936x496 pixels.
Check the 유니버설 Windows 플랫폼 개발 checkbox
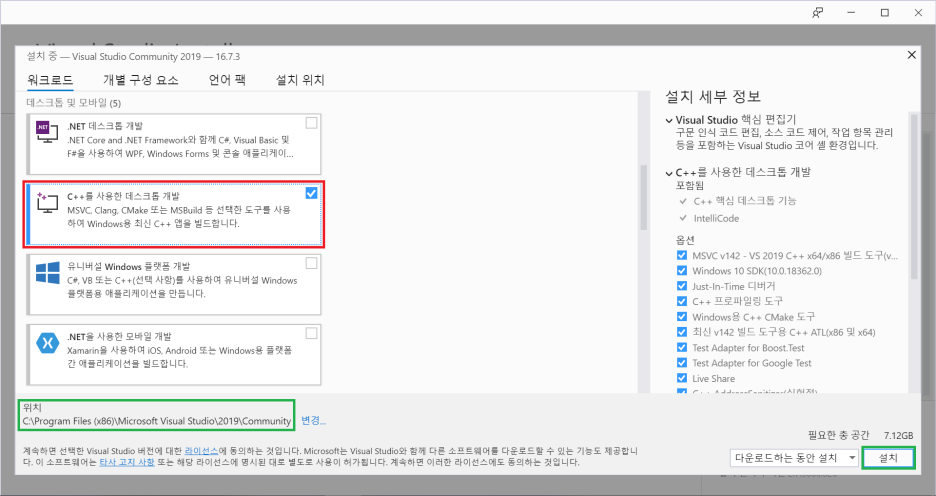pos(311,263)
